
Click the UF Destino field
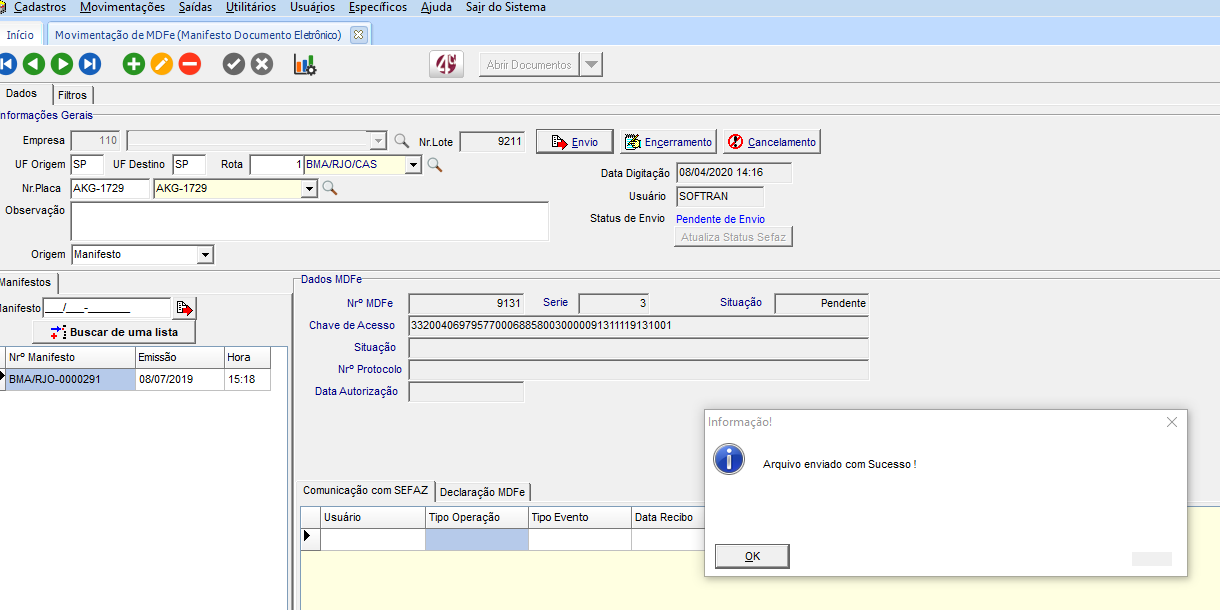(188, 164)
